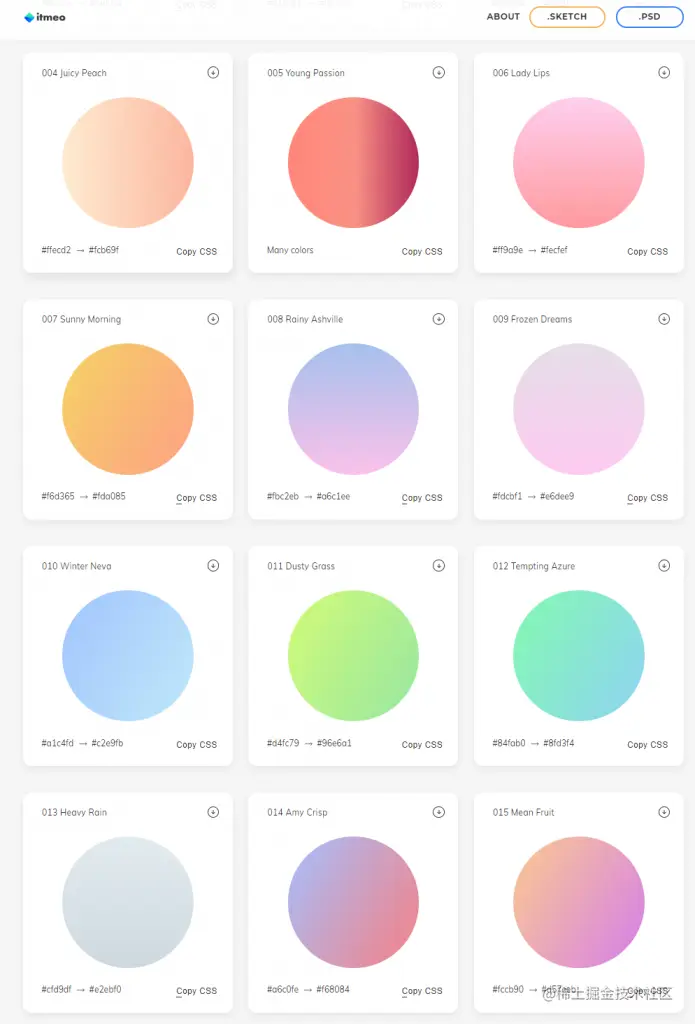Copy CSS for Dusty Grass
The image size is (695, 1024).
422,744
